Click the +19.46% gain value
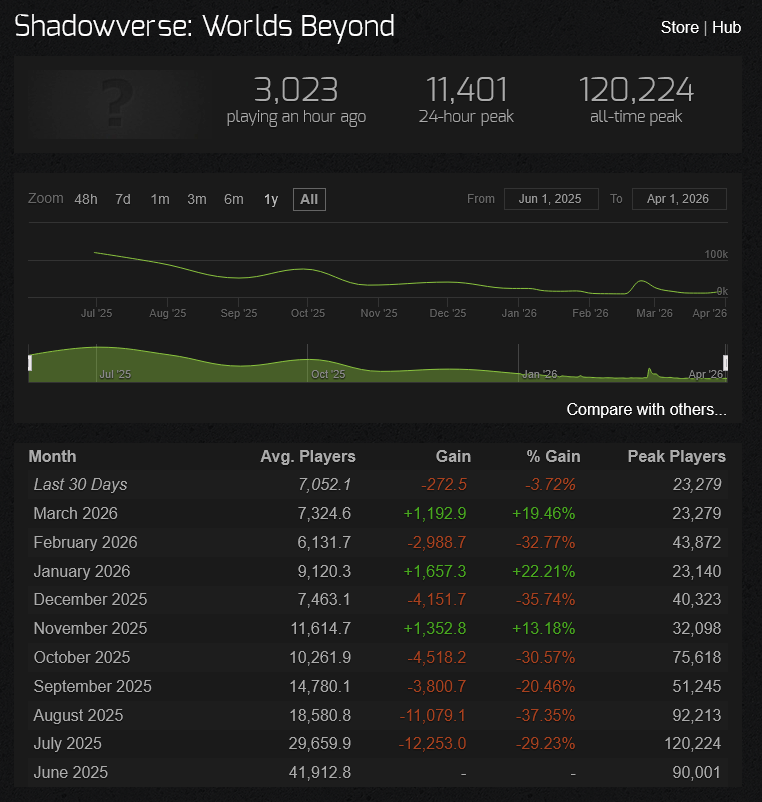Viewport: 762px width, 802px height. click(x=544, y=513)
